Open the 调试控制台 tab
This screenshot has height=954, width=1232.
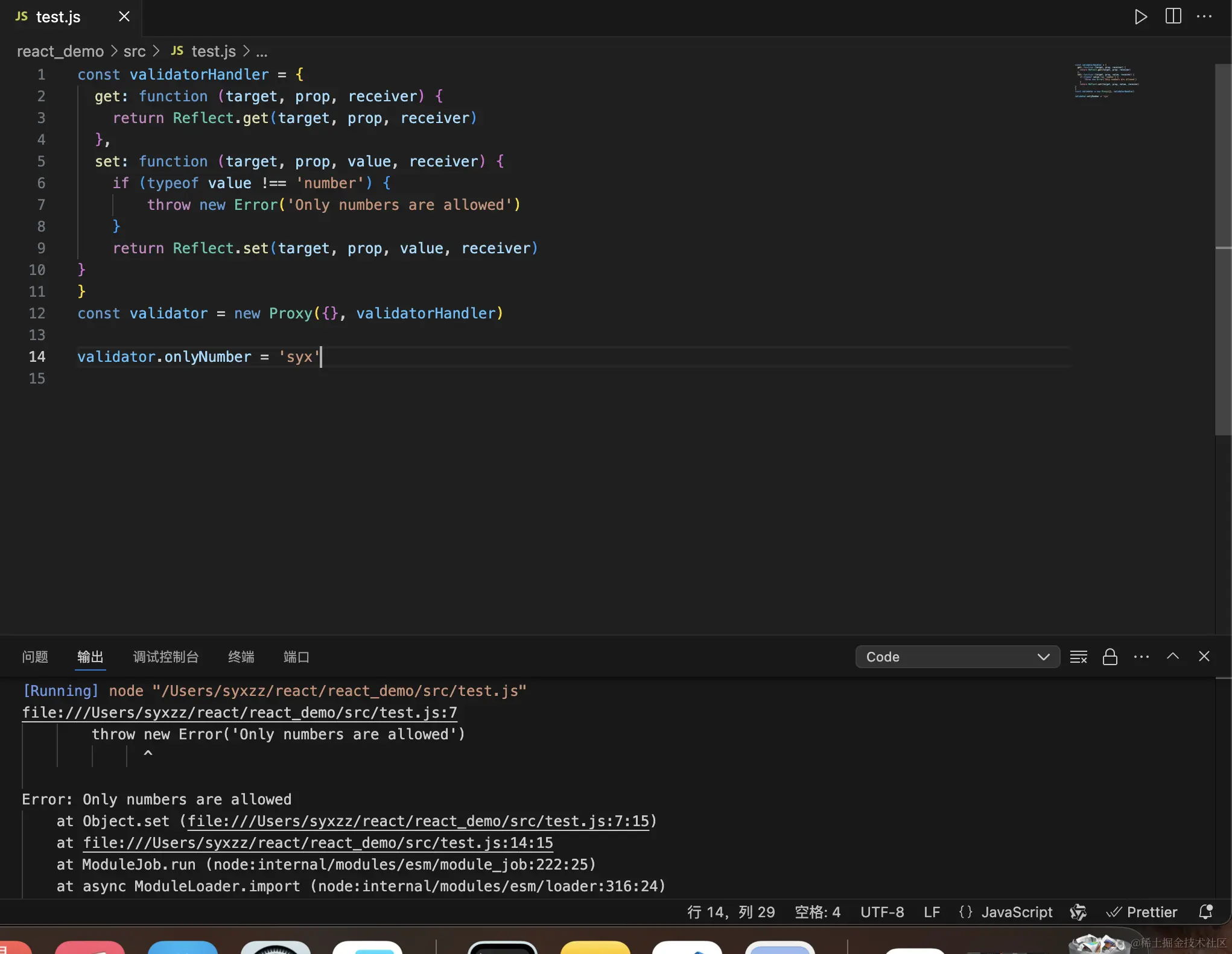coord(166,657)
